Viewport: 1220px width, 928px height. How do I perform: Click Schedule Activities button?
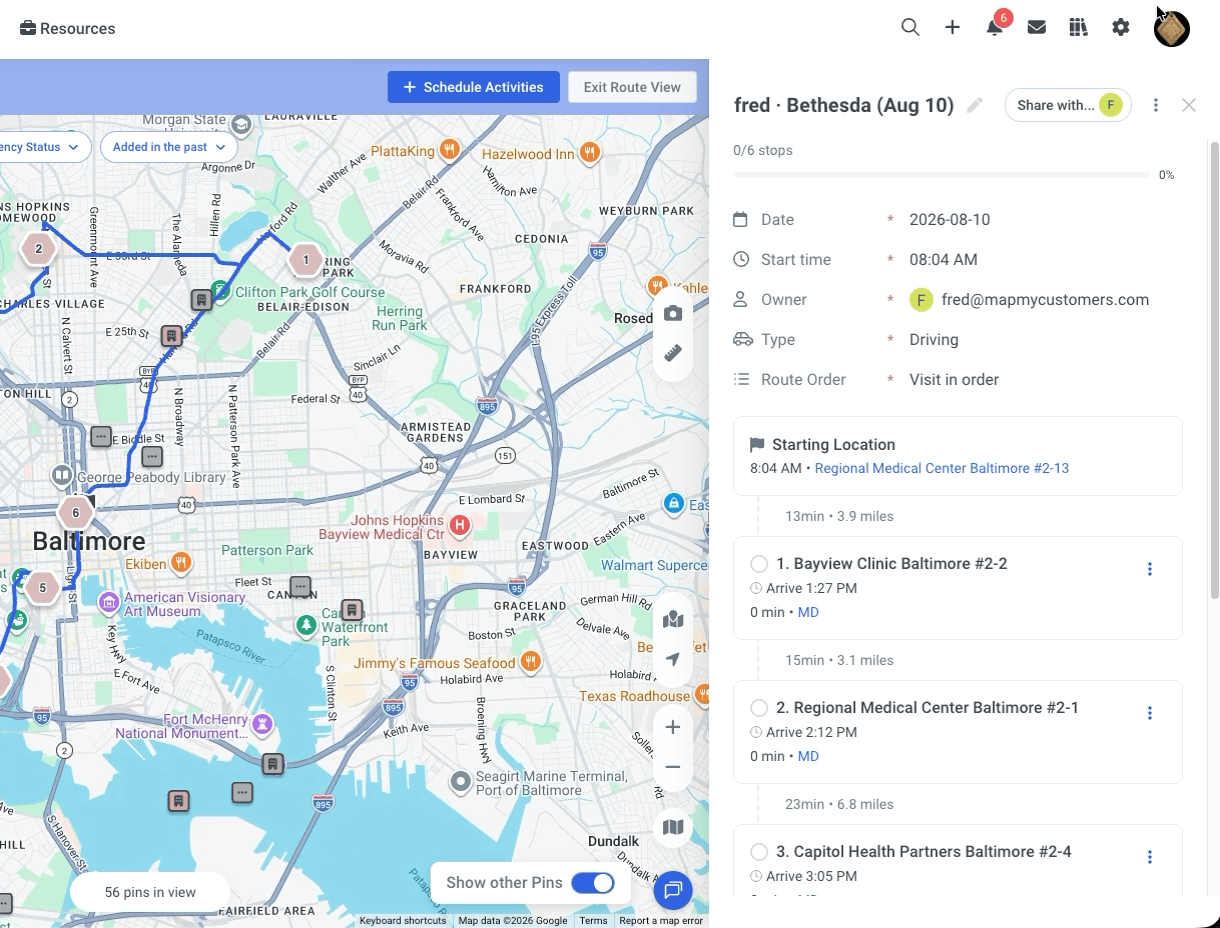[473, 87]
